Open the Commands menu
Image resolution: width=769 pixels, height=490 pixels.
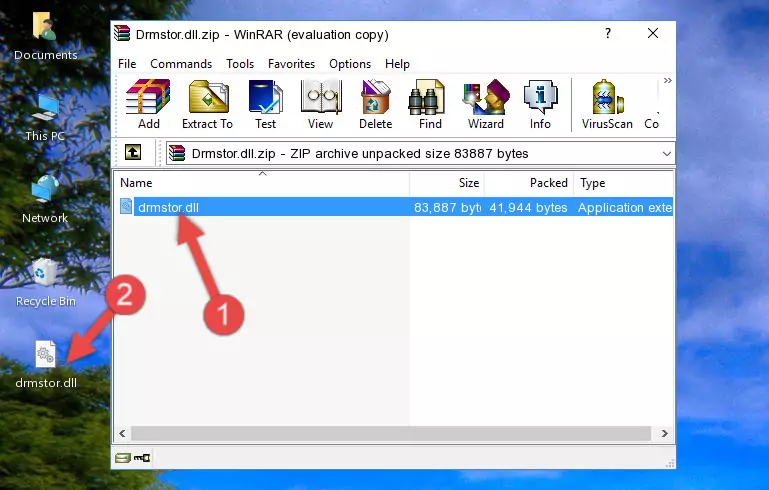point(181,64)
